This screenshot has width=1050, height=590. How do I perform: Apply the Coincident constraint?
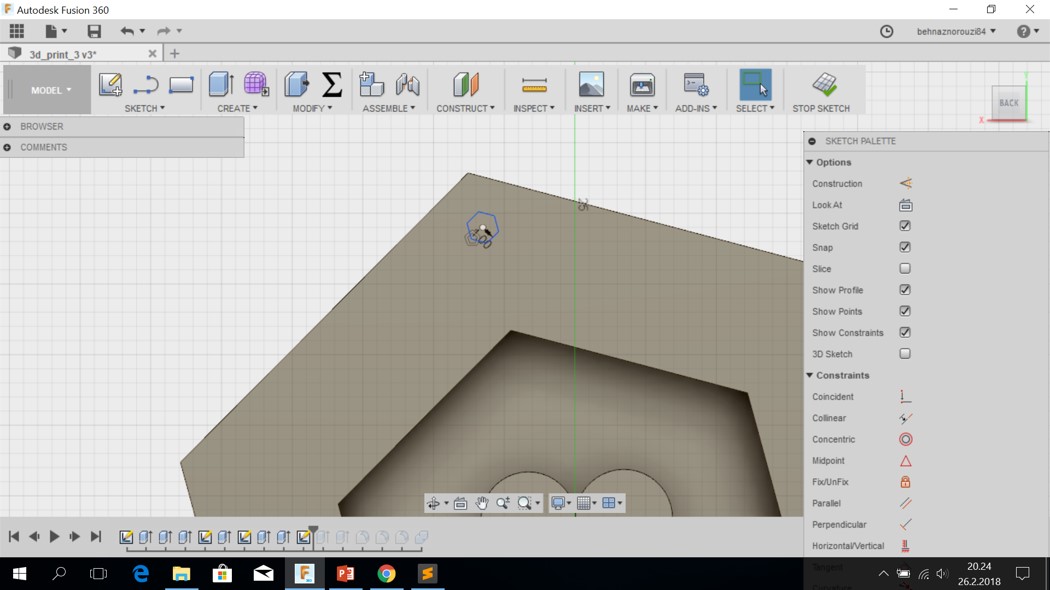[905, 396]
